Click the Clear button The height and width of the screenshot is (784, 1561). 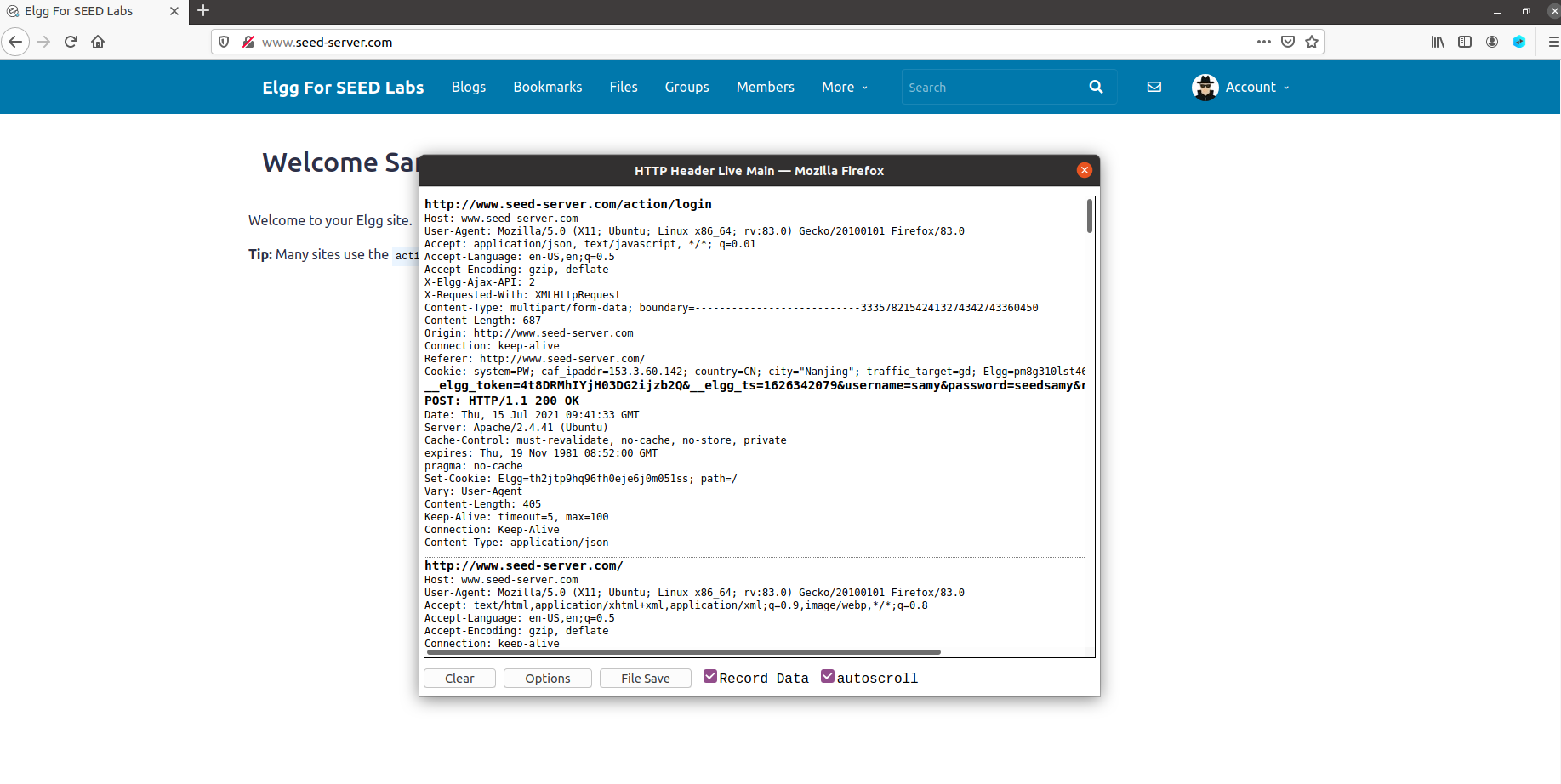(x=459, y=679)
